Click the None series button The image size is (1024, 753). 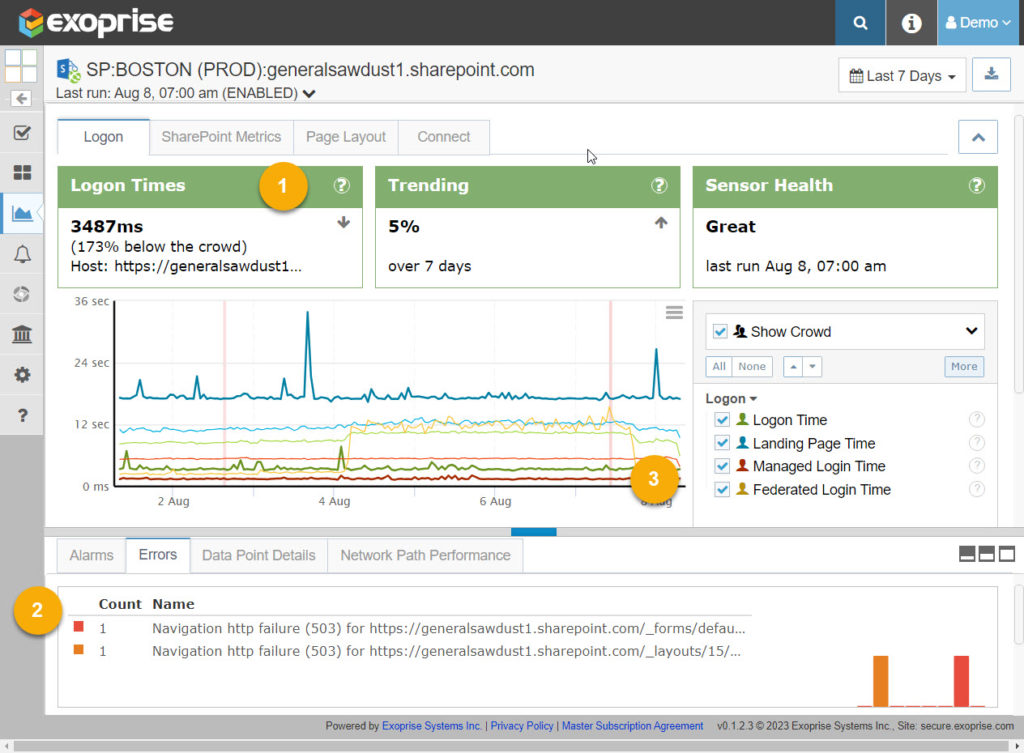tap(752, 367)
